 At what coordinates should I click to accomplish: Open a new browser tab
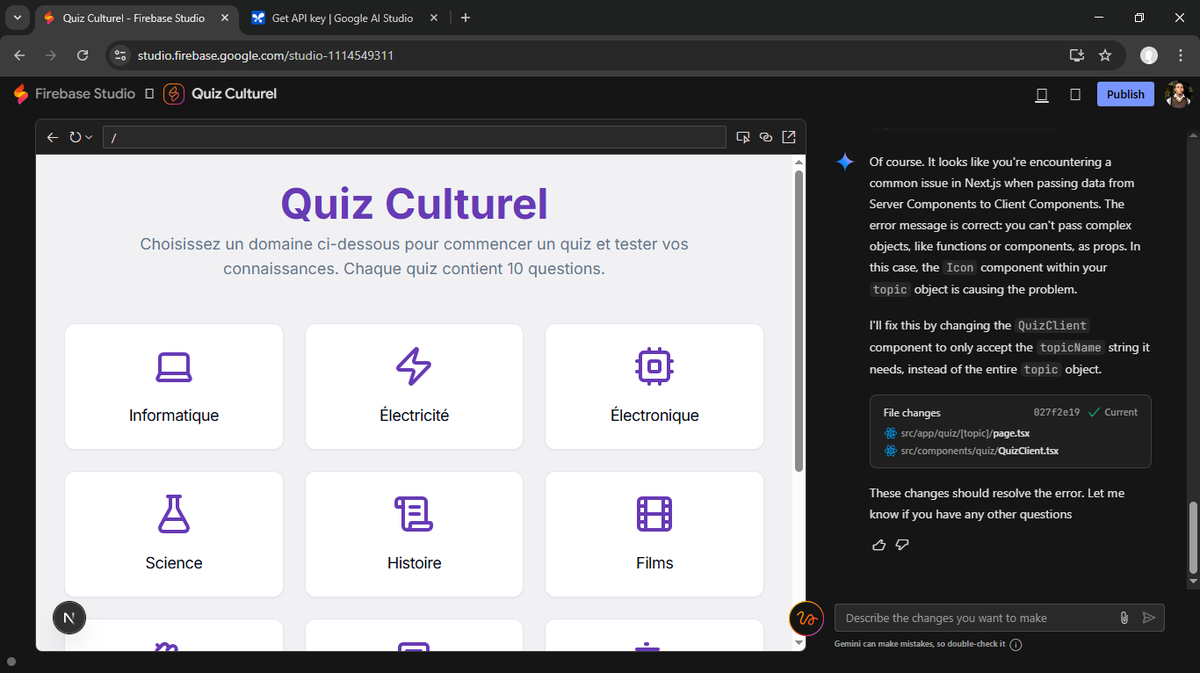[466, 18]
